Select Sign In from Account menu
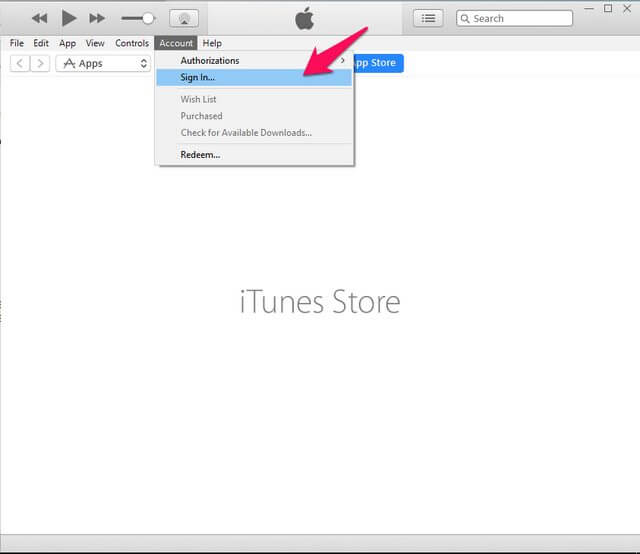Image resolution: width=640 pixels, height=554 pixels. click(198, 77)
